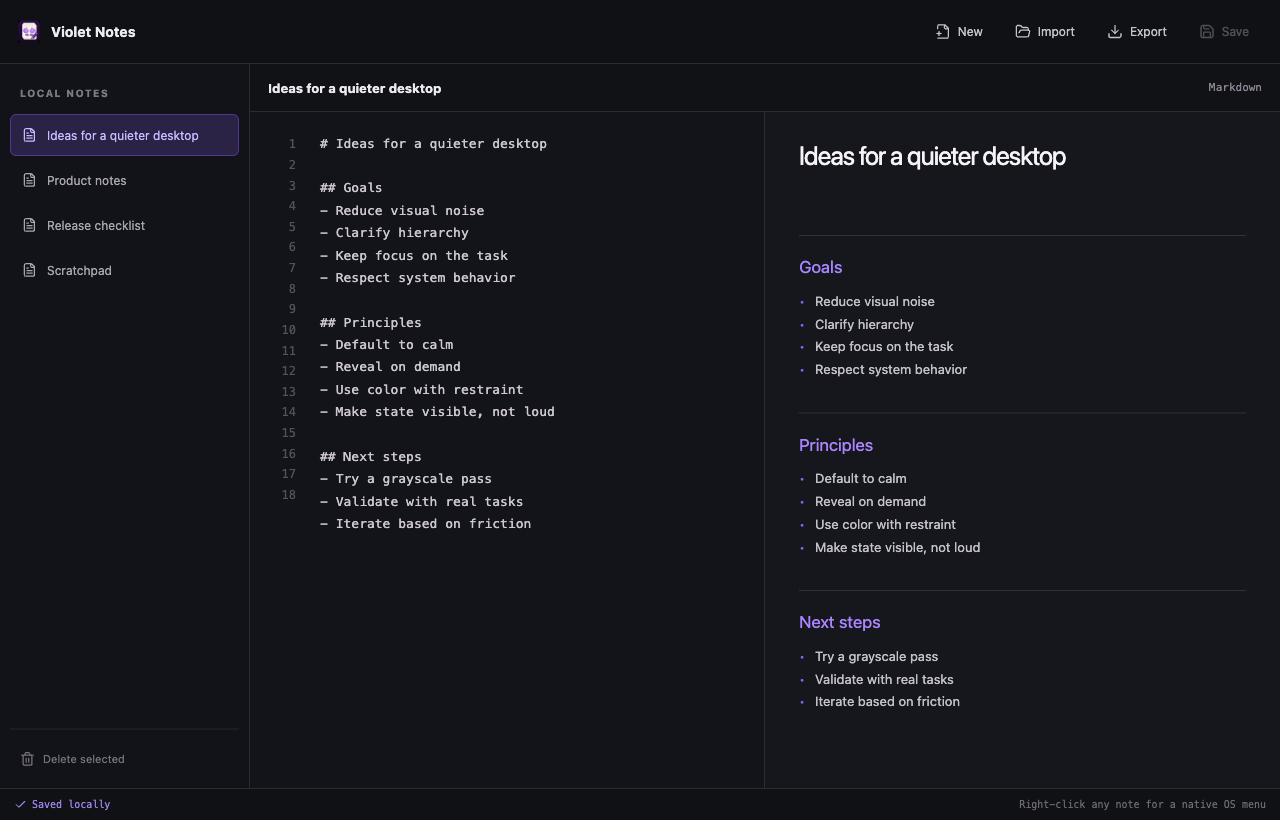Click the Principles heading in the preview

click(836, 445)
